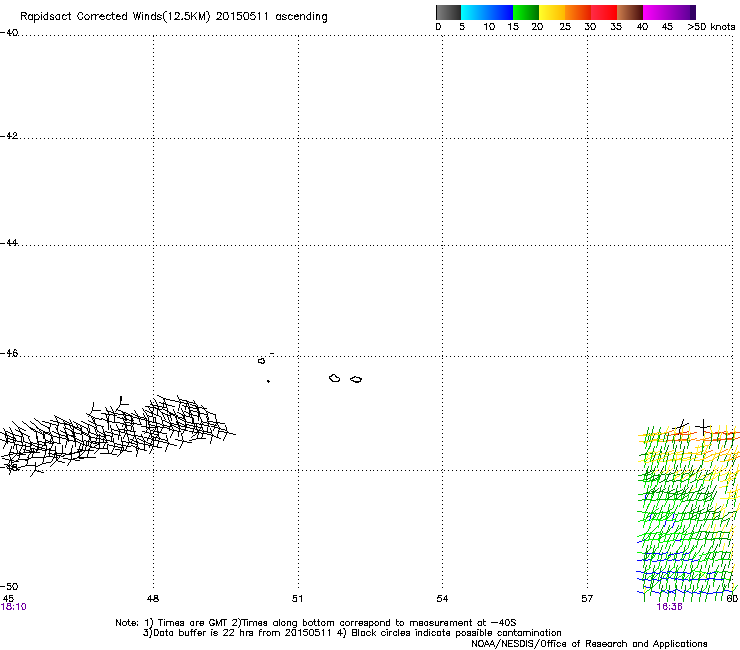Click the longitude label 48

153,599
